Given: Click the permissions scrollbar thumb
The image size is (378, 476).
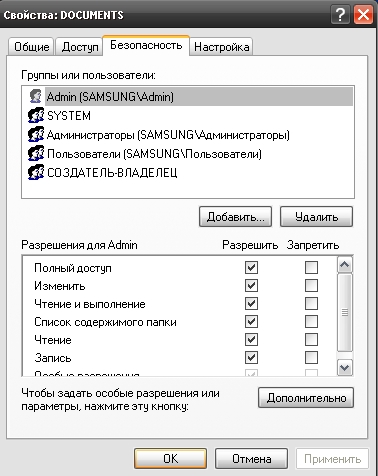Looking at the screenshot, I should 345,313.
